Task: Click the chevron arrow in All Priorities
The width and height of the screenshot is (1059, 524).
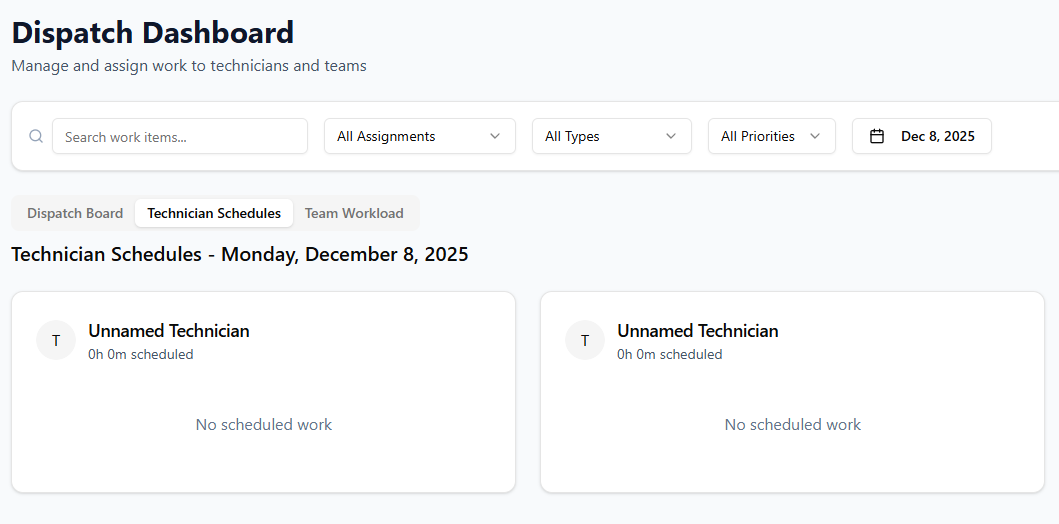Action: pos(815,136)
